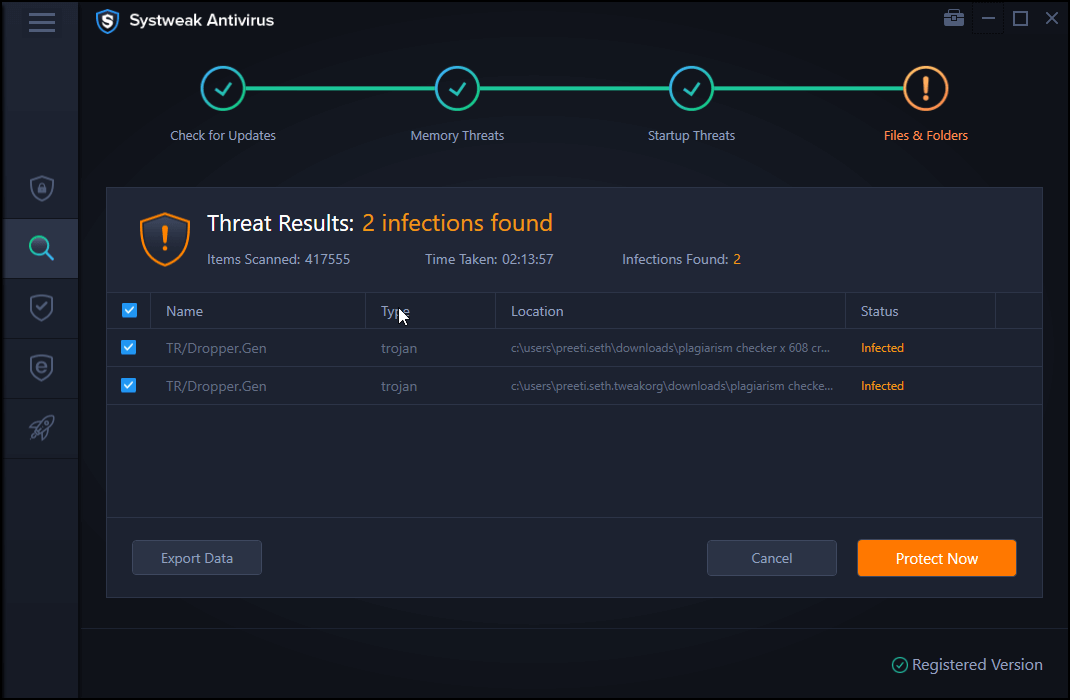Uncheck the select-all checkbox in table header
Screen dimensions: 1070x700
click(129, 310)
